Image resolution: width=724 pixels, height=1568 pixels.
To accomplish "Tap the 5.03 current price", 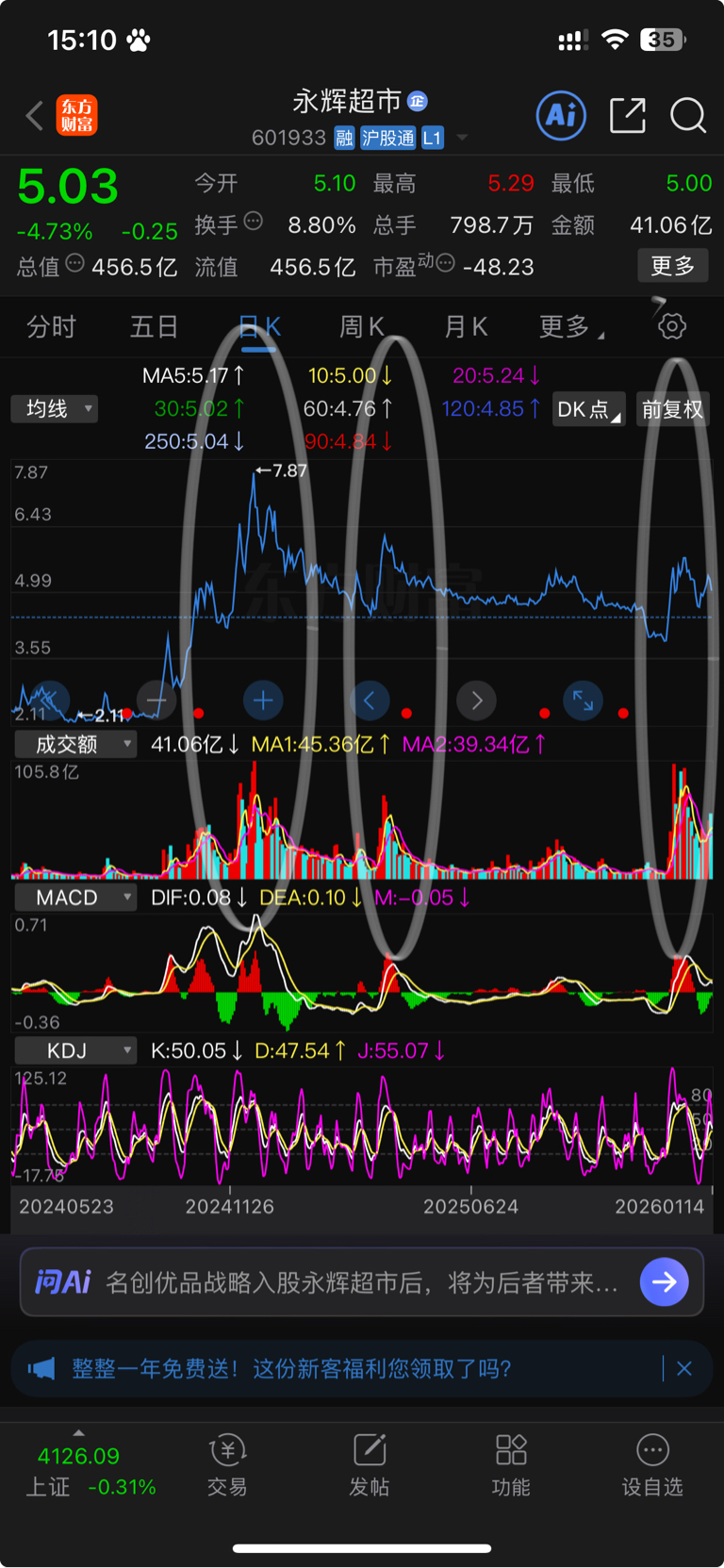I will click(x=68, y=187).
